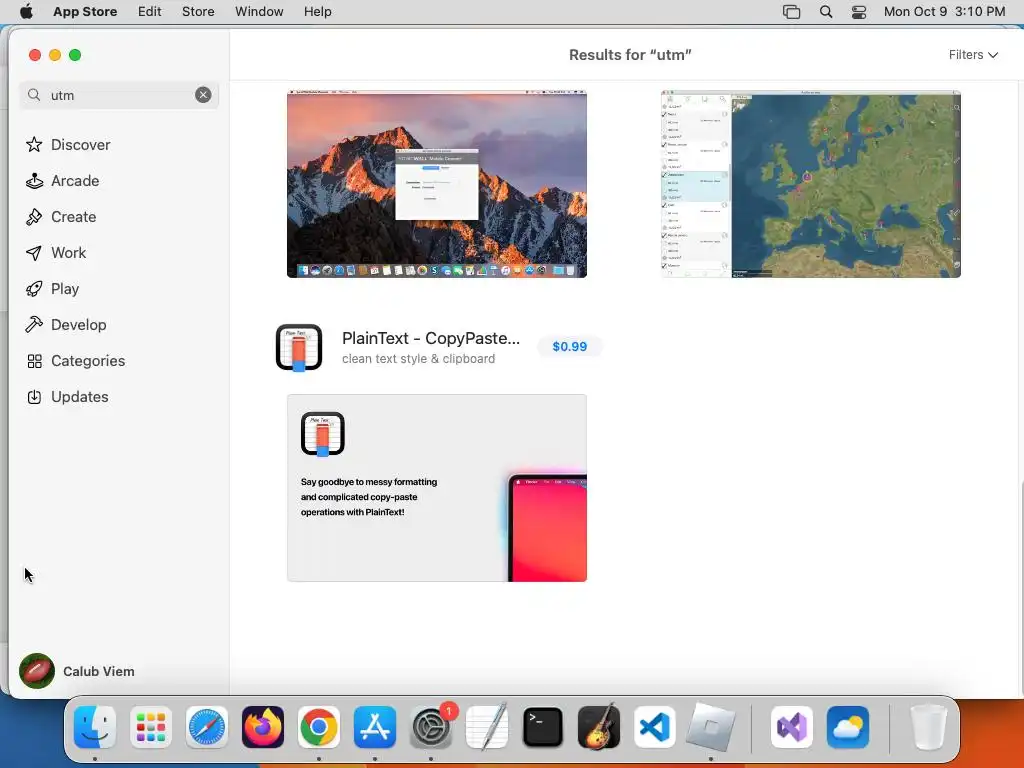Screen dimensions: 1024x768
Task: Open Launchpad from the Dock
Action: pos(151,727)
